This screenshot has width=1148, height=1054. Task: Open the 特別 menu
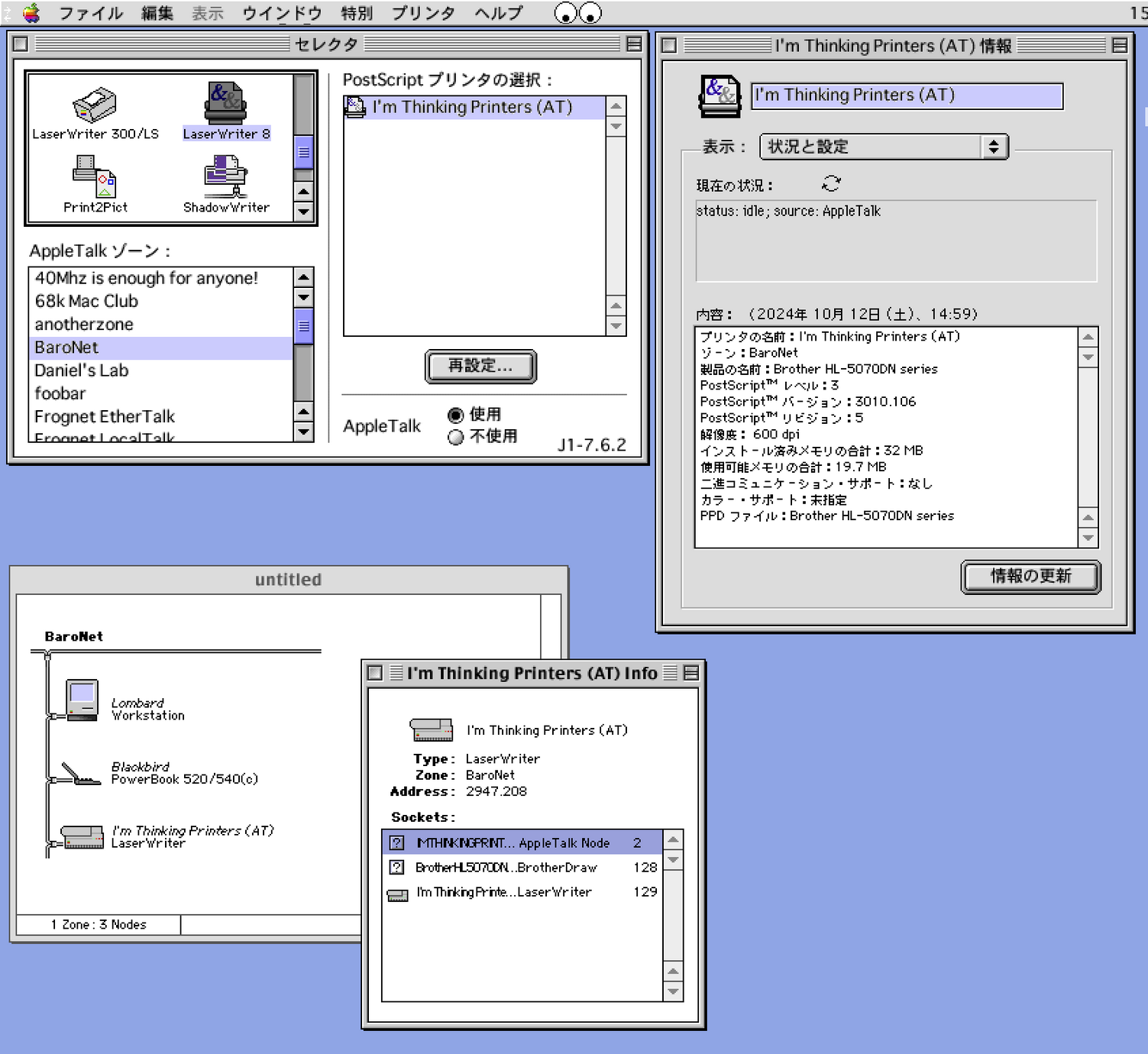coord(357,13)
